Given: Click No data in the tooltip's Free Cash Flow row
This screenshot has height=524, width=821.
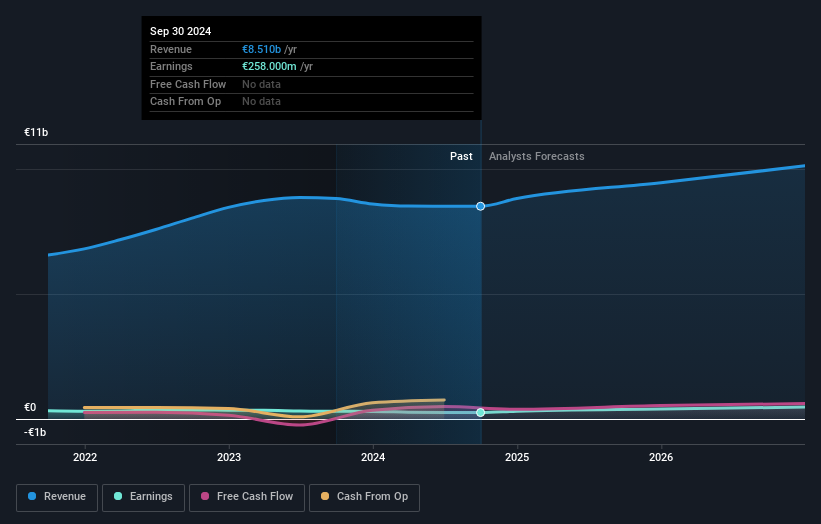Looking at the screenshot, I should [261, 84].
